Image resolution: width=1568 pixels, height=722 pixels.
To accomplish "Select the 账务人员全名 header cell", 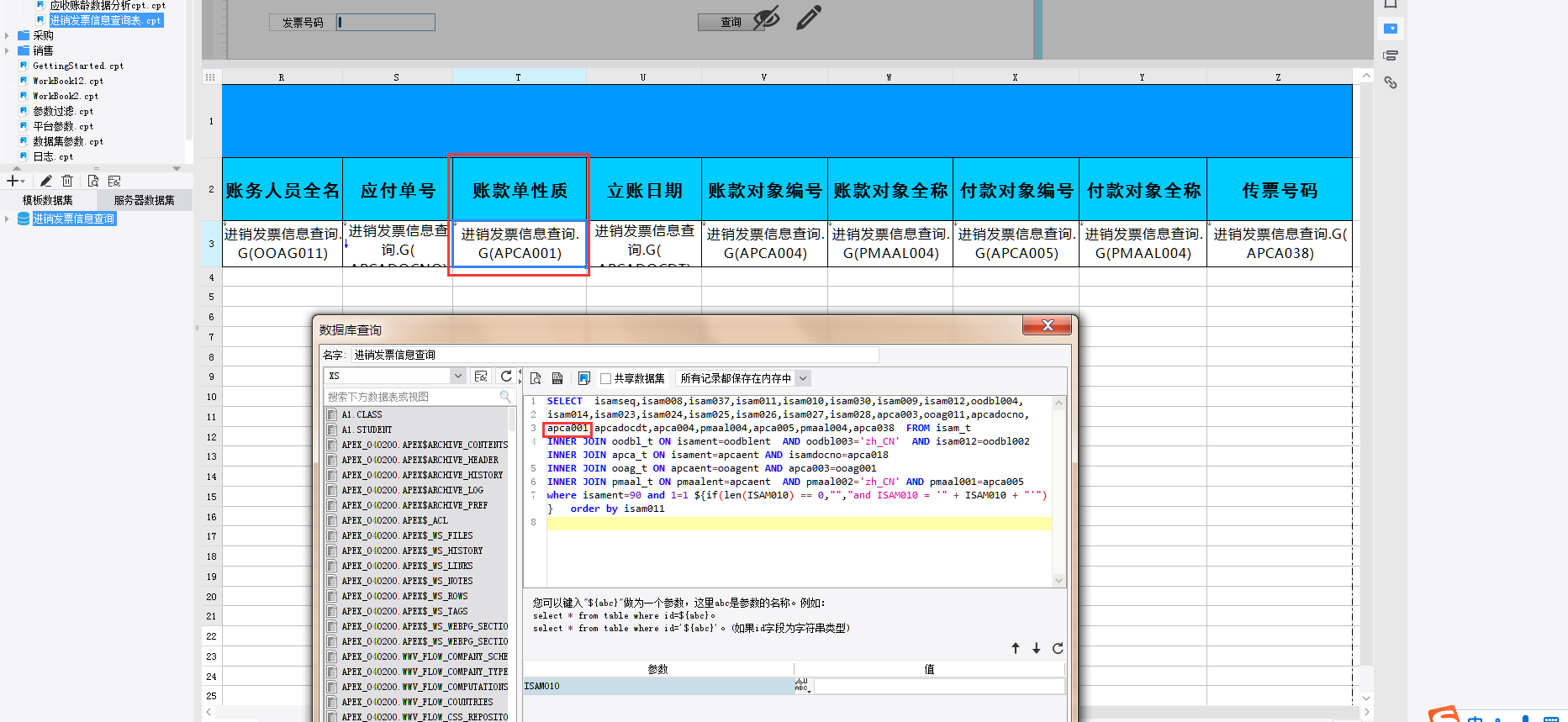I will (282, 190).
